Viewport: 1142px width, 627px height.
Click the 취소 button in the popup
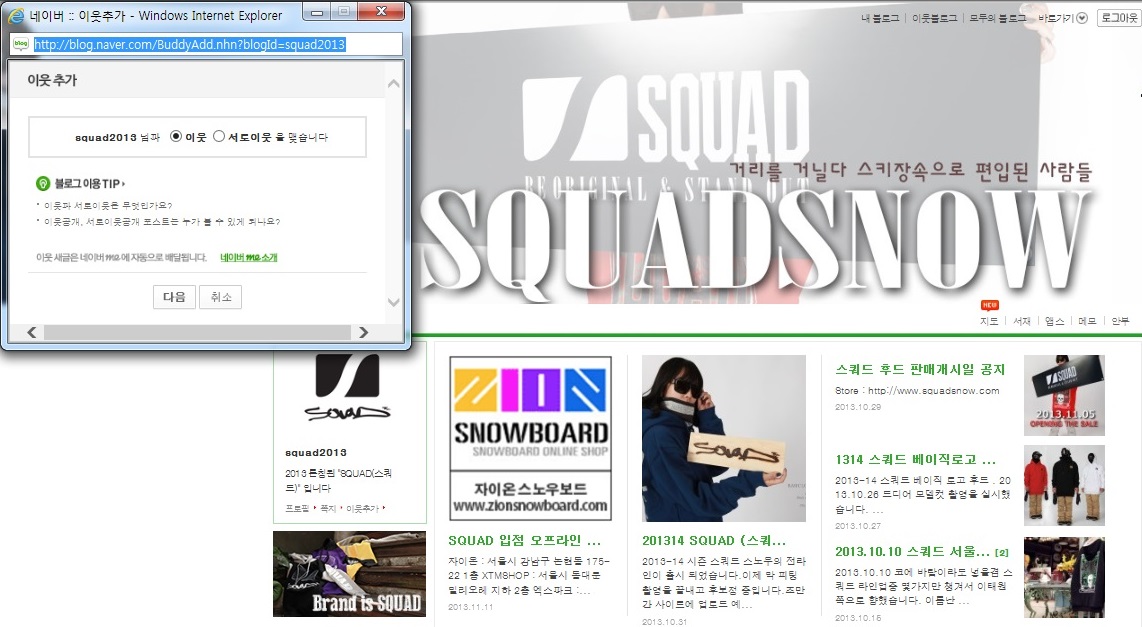[221, 297]
